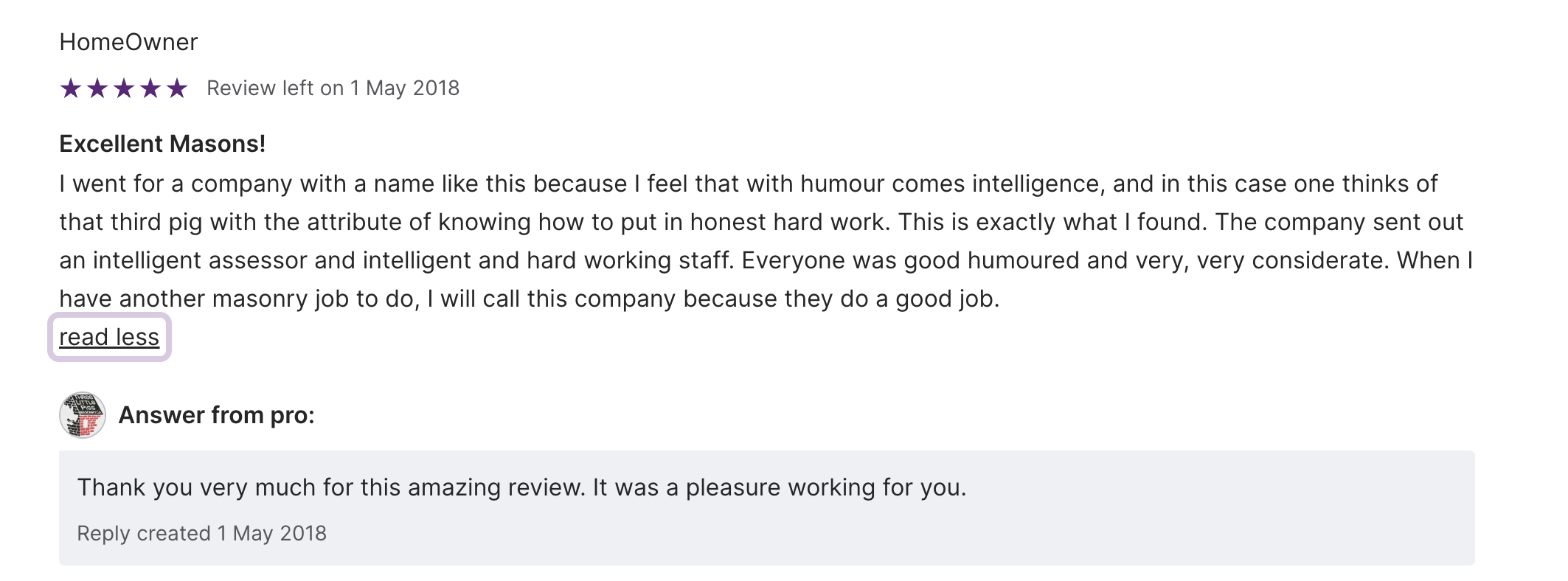The height and width of the screenshot is (581, 1568).
Task: Click the second rating star
Action: click(x=97, y=88)
